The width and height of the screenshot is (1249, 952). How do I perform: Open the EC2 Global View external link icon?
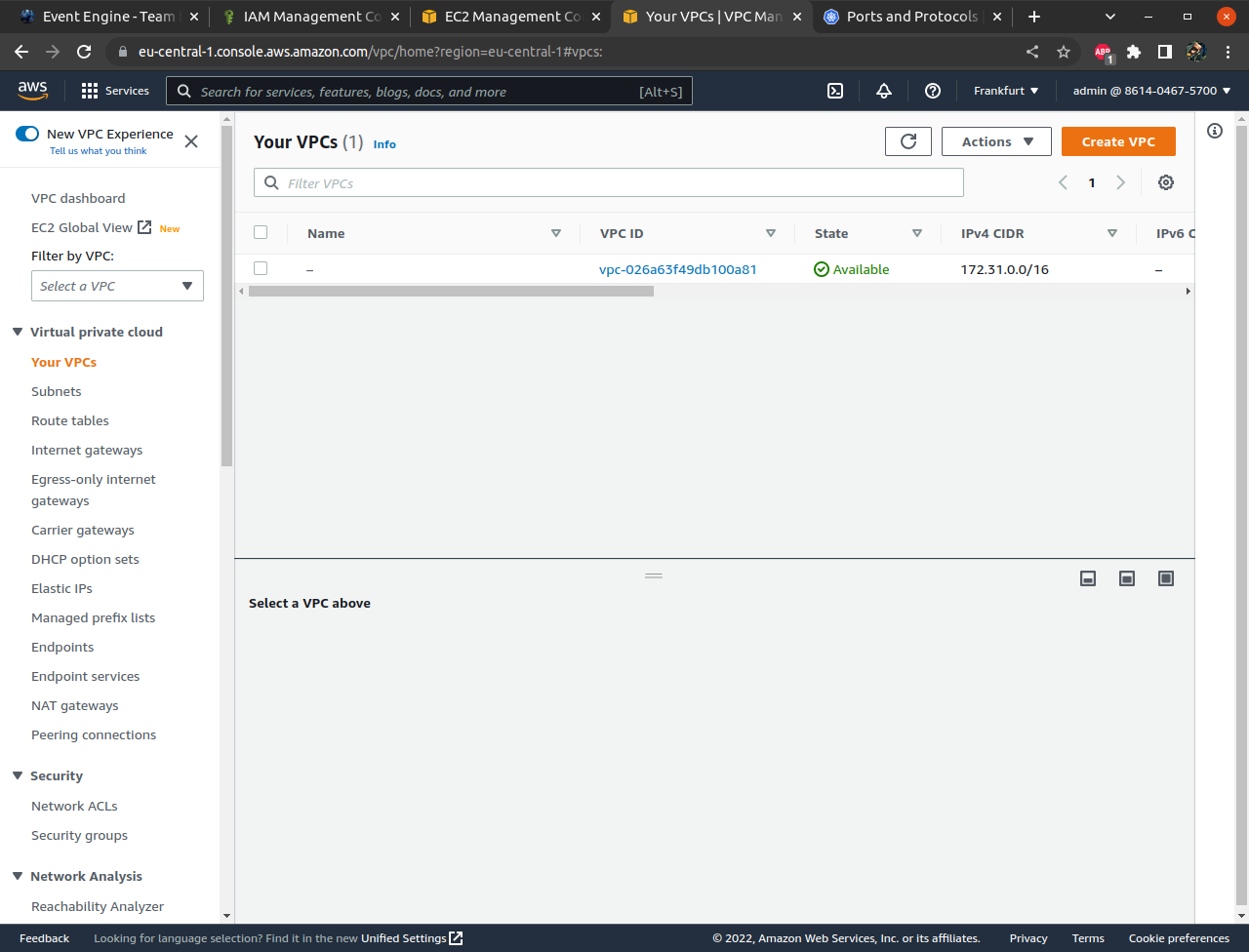coord(144,227)
